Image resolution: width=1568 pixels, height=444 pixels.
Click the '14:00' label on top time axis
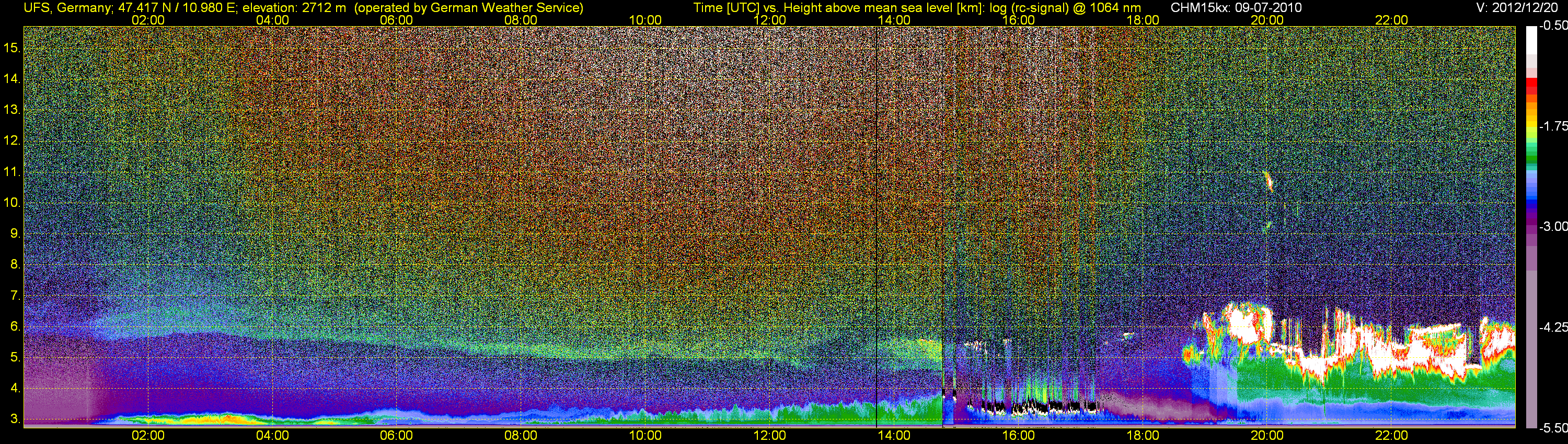[x=894, y=20]
